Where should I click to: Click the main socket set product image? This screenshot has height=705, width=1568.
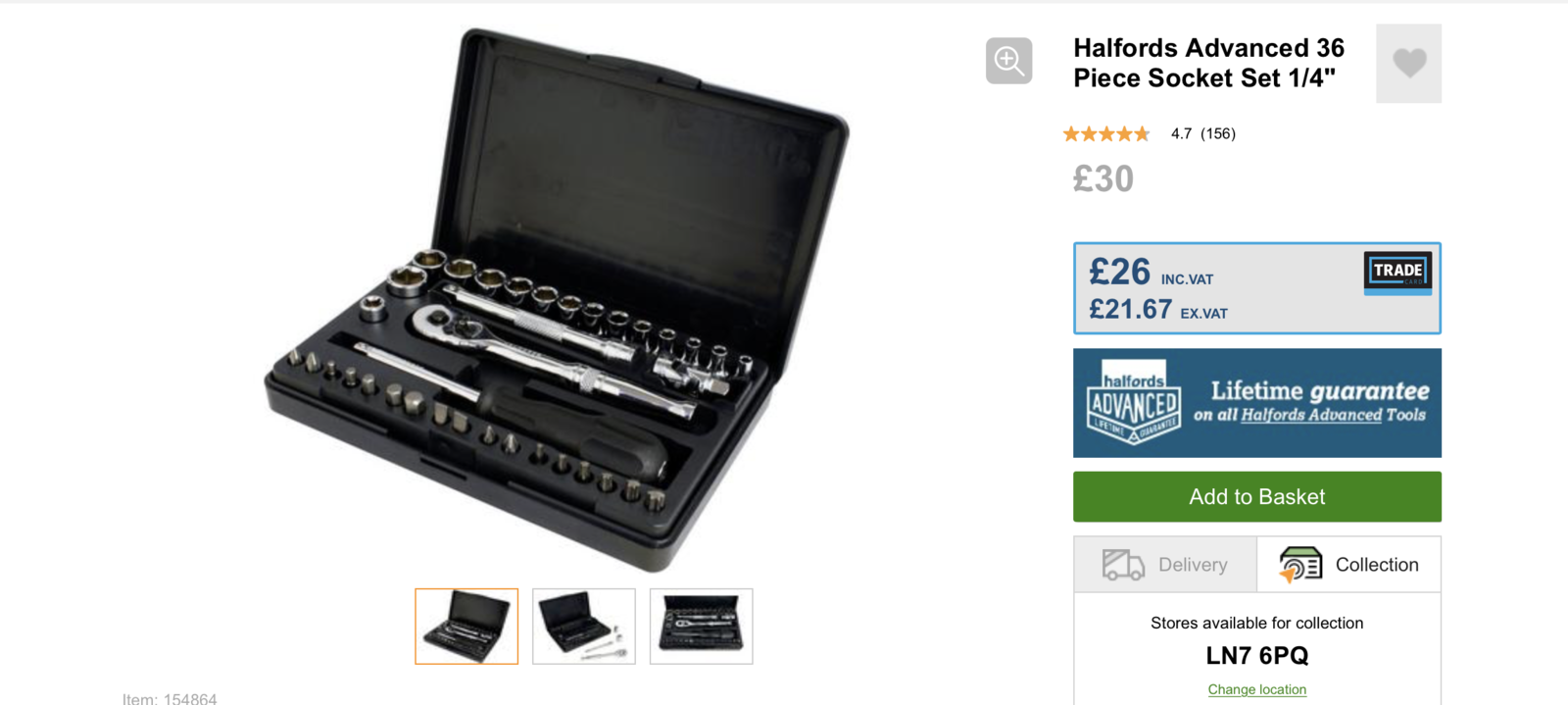tap(557, 299)
